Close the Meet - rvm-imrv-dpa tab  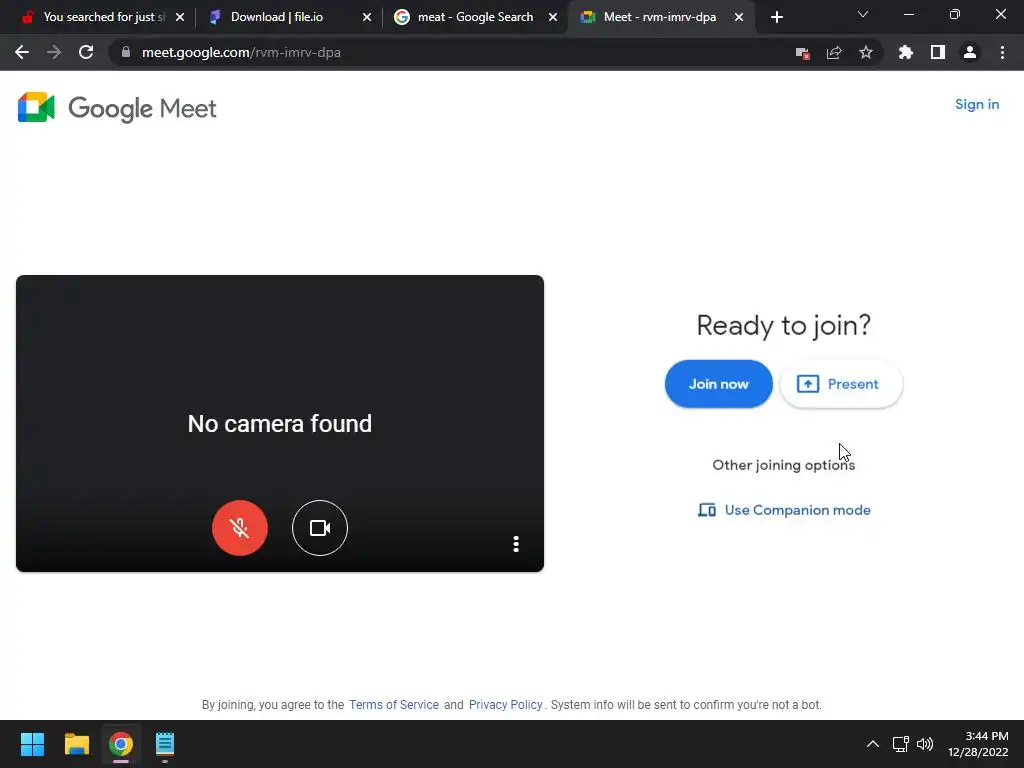point(739,17)
